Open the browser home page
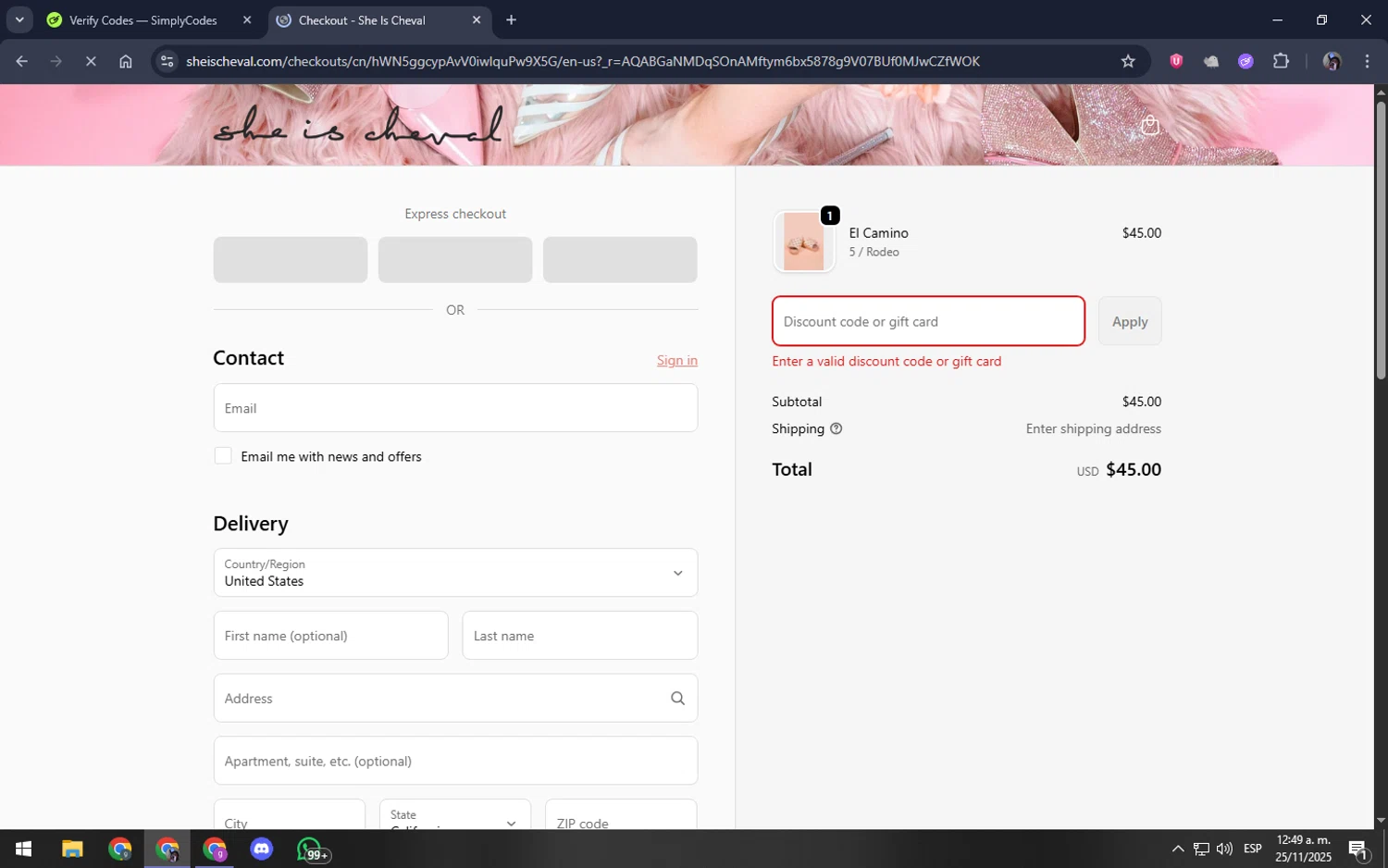 tap(126, 61)
